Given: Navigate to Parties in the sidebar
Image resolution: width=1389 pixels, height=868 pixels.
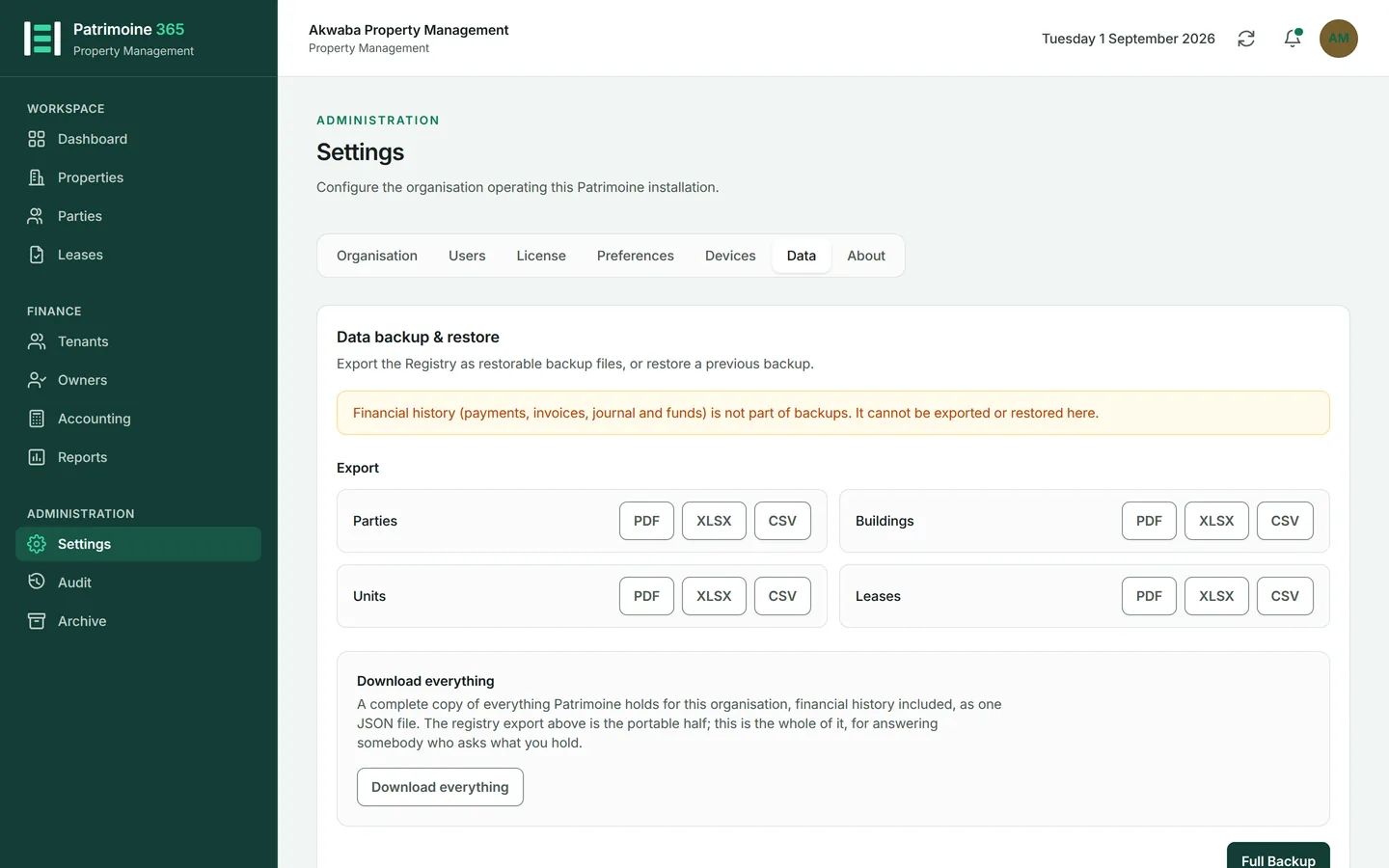Looking at the screenshot, I should click(x=80, y=216).
